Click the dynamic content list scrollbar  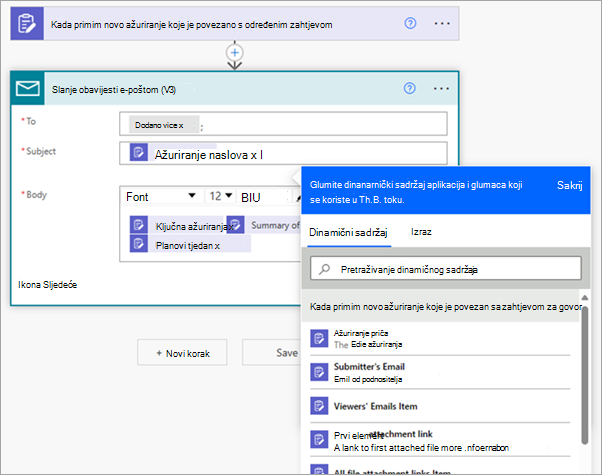click(584, 374)
